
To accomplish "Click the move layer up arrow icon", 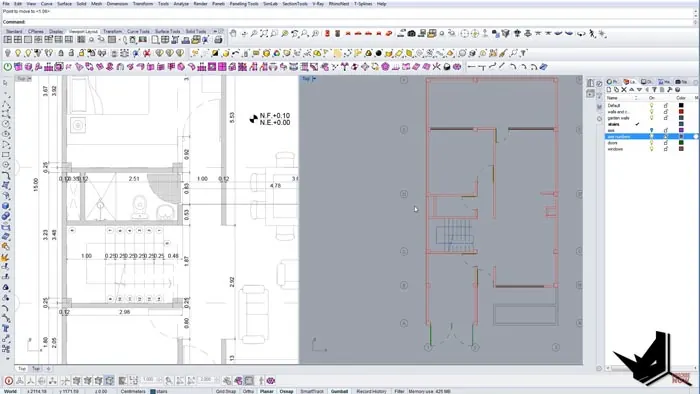I will click(632, 90).
